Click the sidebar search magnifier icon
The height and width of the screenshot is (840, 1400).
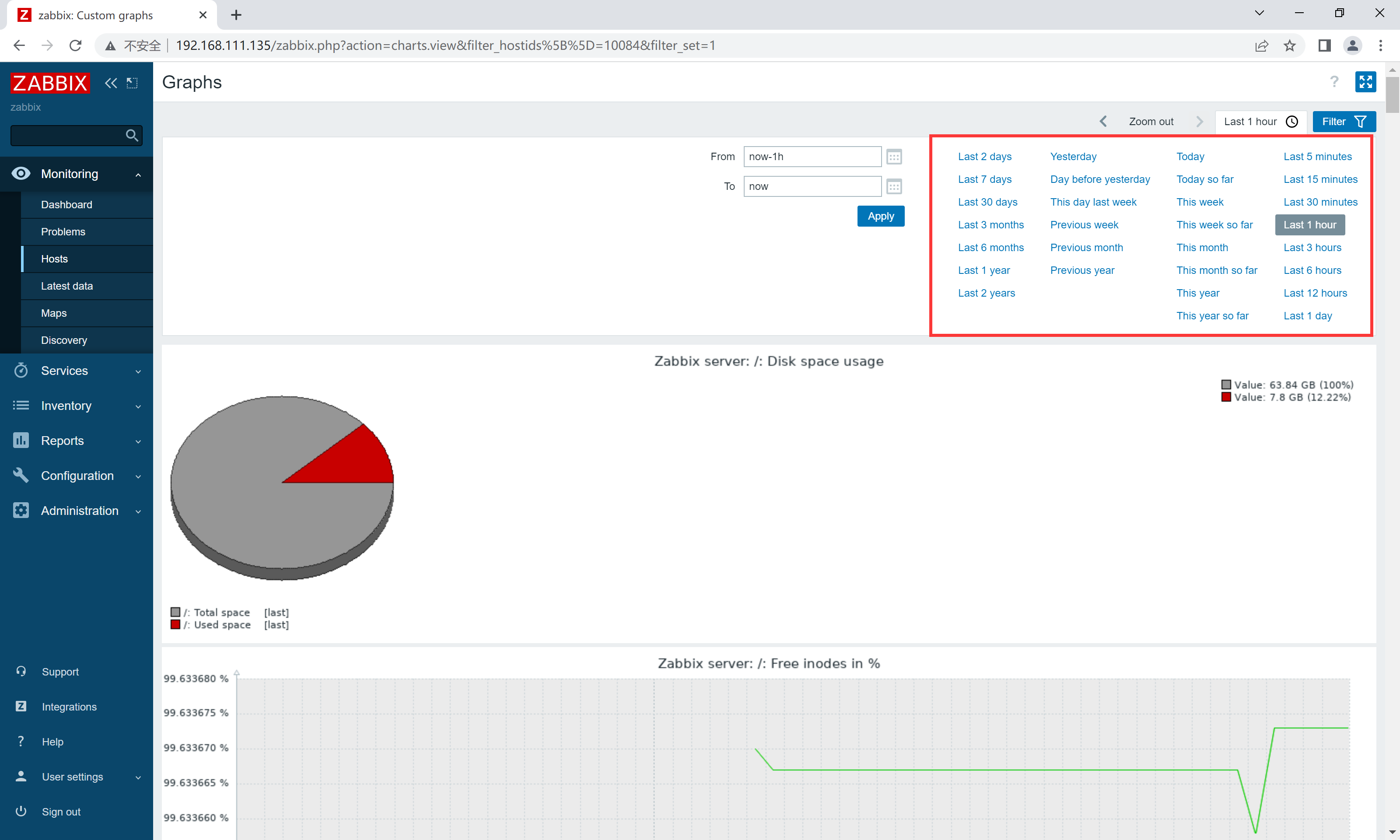point(132,135)
